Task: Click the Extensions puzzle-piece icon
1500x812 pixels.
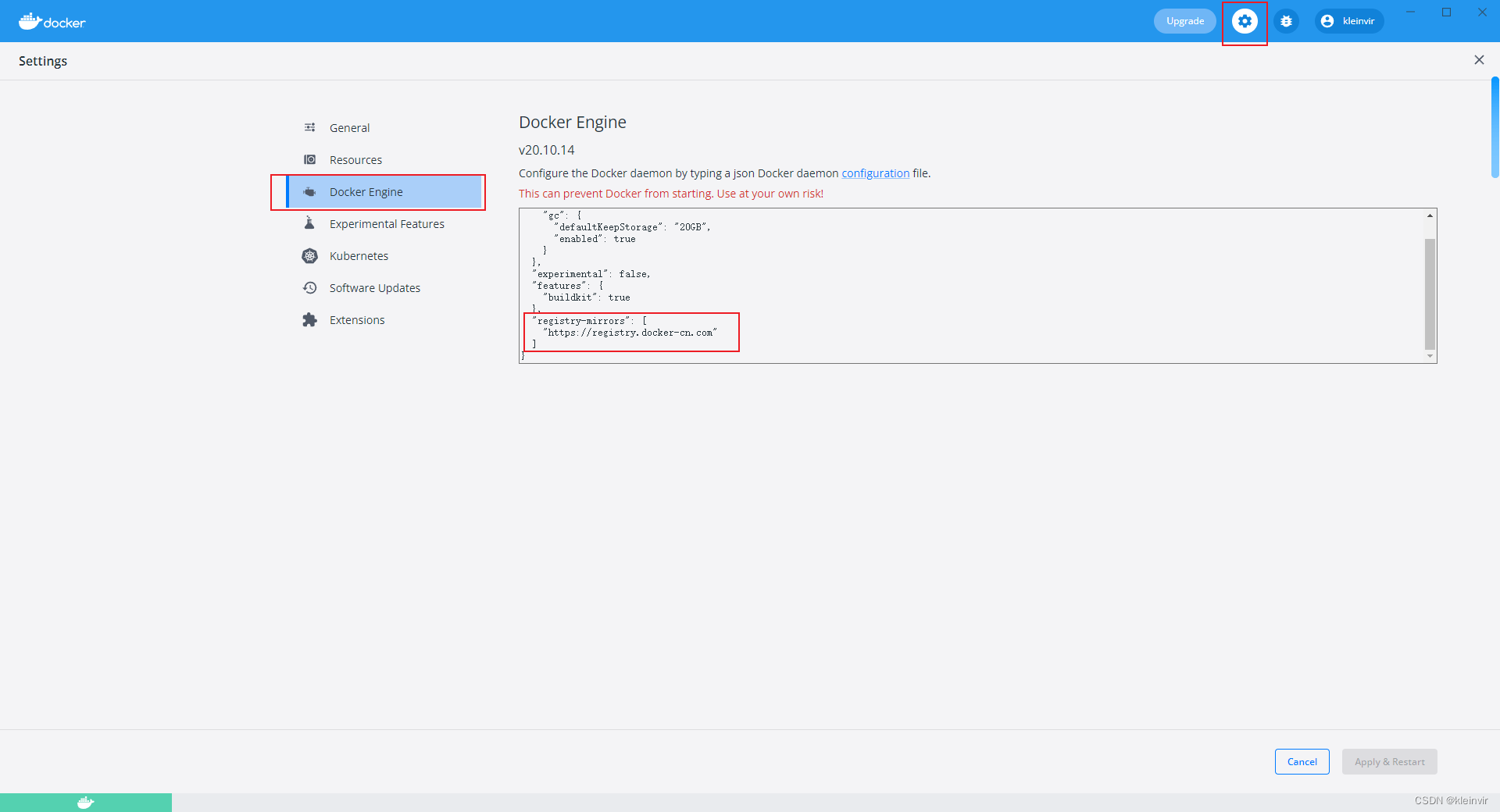Action: (x=310, y=319)
